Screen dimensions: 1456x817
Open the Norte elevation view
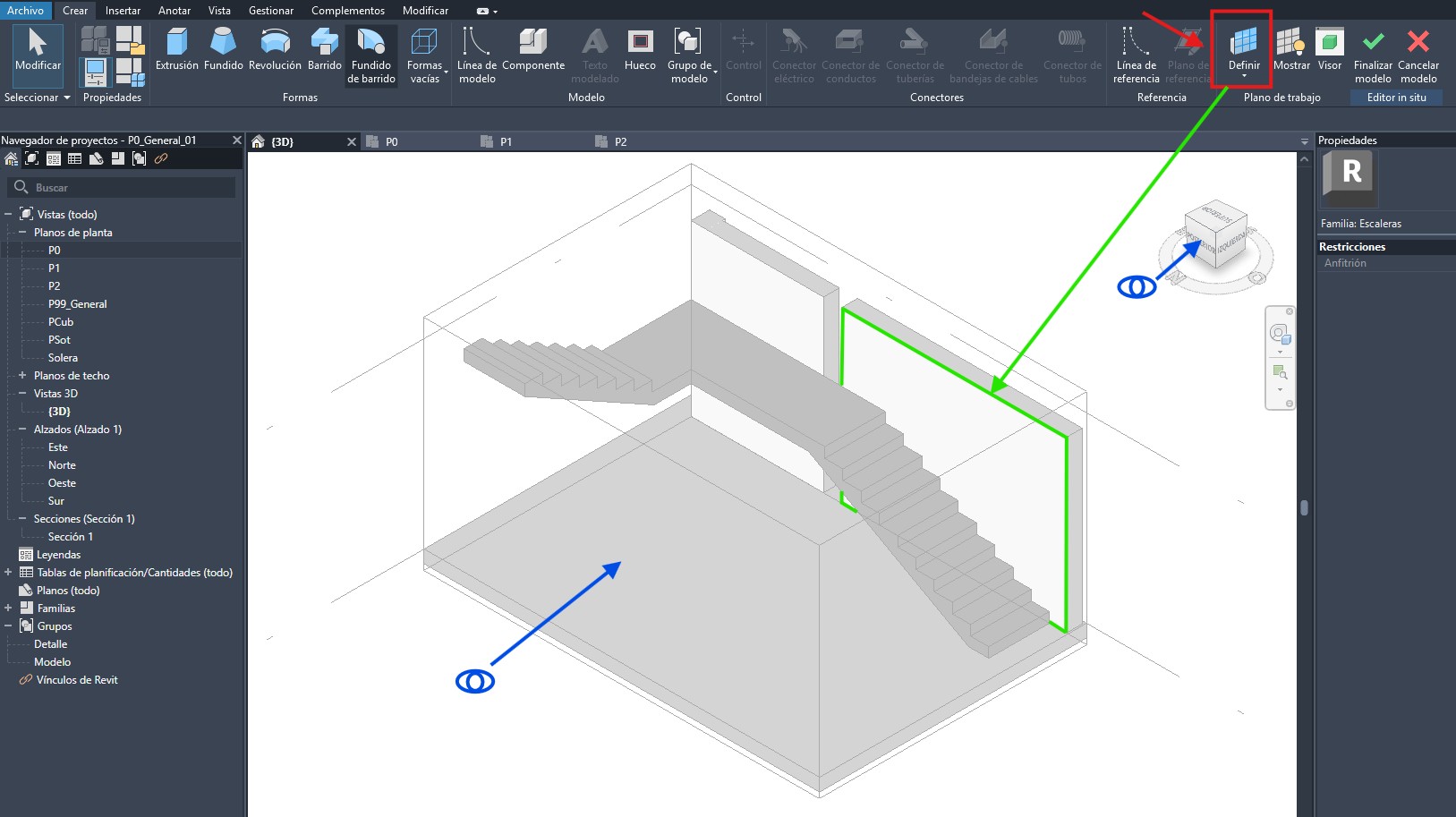62,465
